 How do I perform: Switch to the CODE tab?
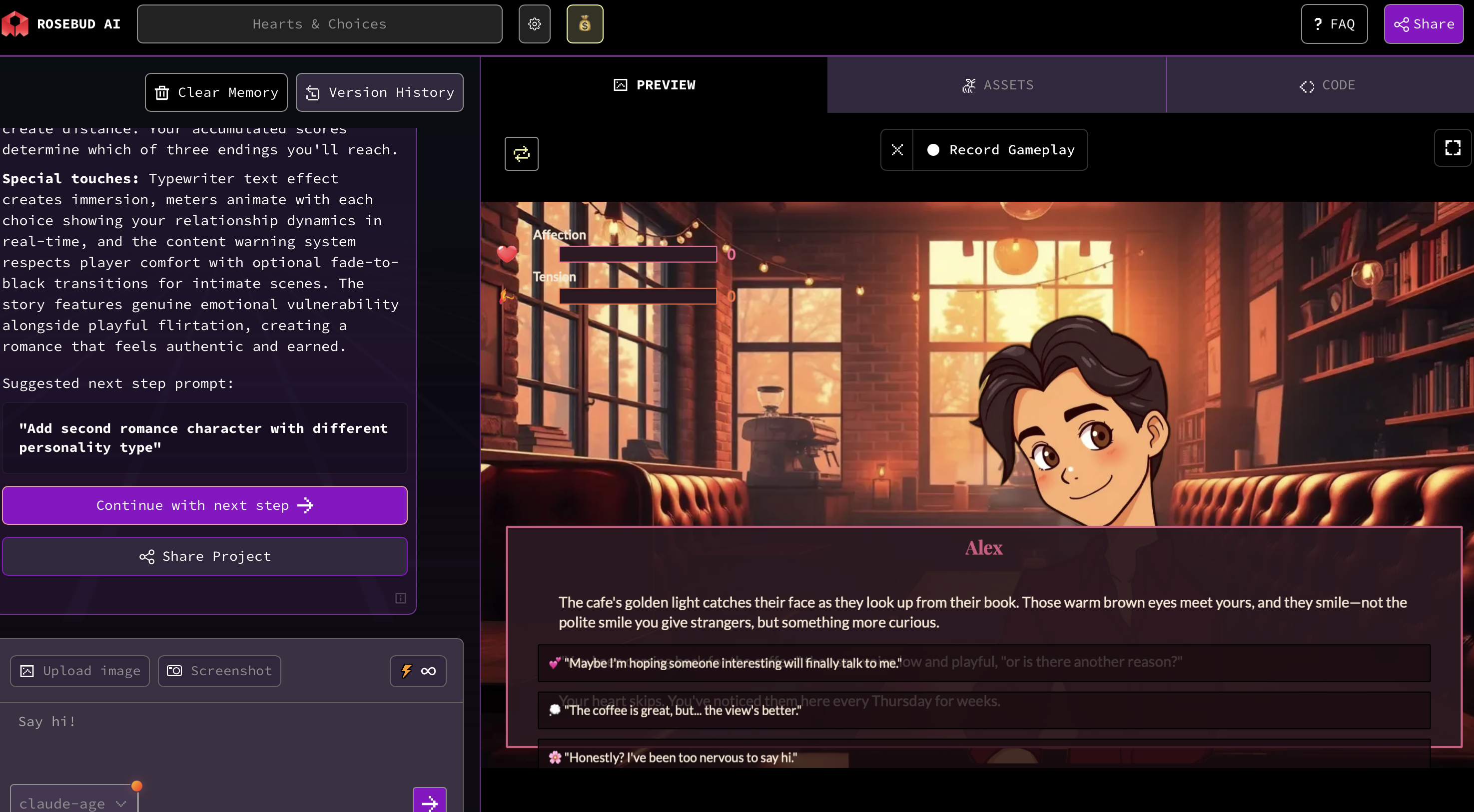[x=1327, y=85]
